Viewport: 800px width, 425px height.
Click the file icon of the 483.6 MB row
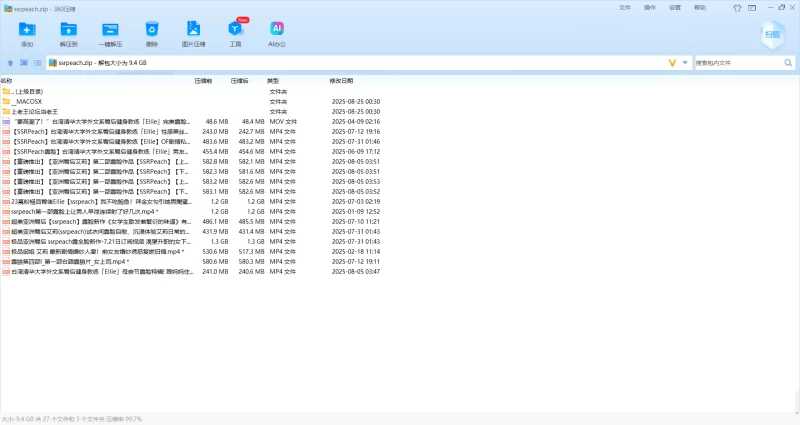point(6,141)
